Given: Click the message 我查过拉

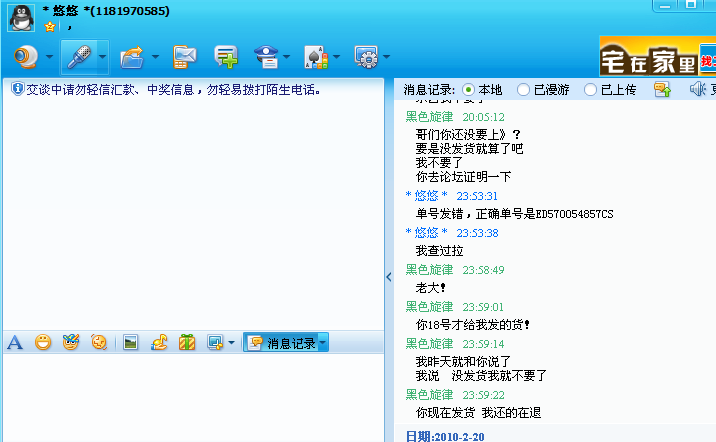Looking at the screenshot, I should pyautogui.click(x=439, y=251).
